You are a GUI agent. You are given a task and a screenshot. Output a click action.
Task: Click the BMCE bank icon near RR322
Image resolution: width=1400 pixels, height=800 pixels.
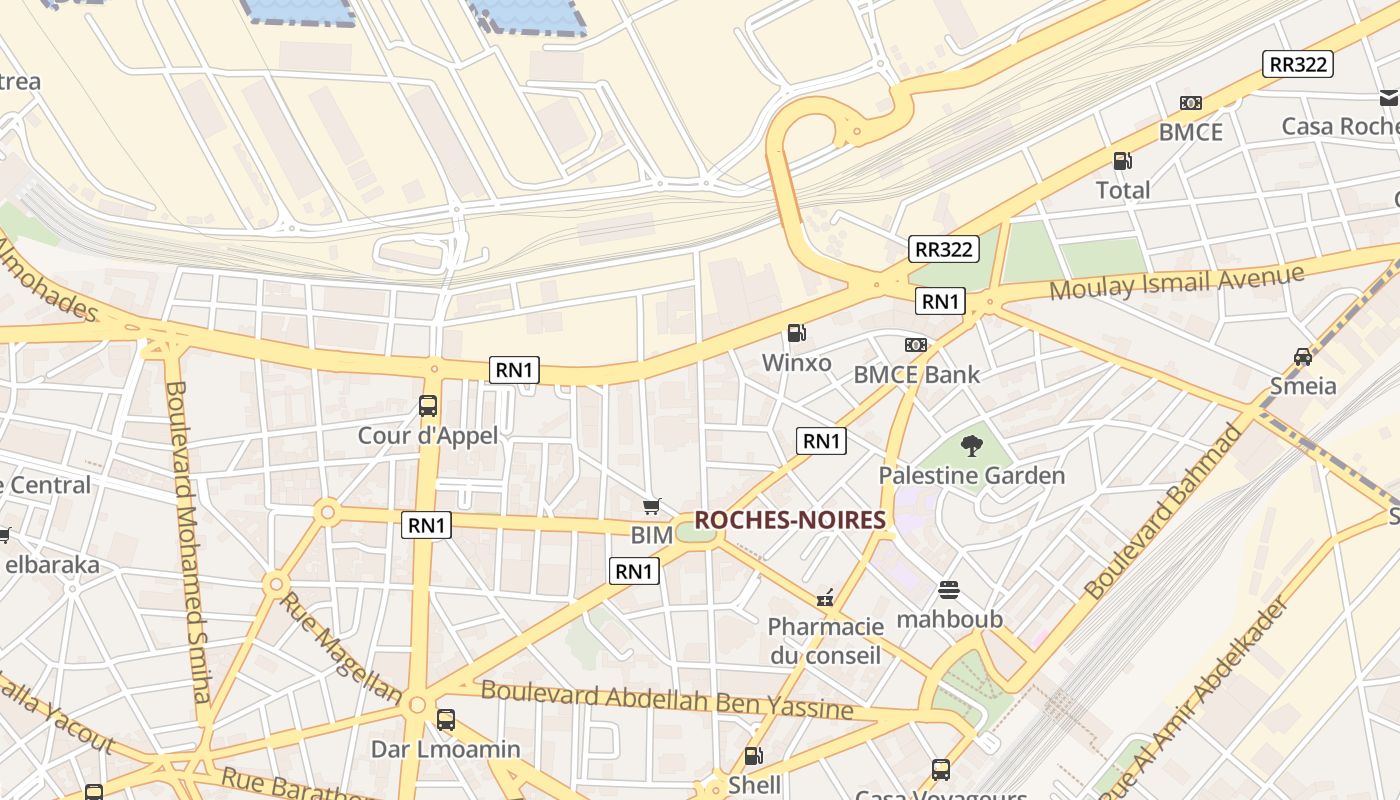(1190, 103)
